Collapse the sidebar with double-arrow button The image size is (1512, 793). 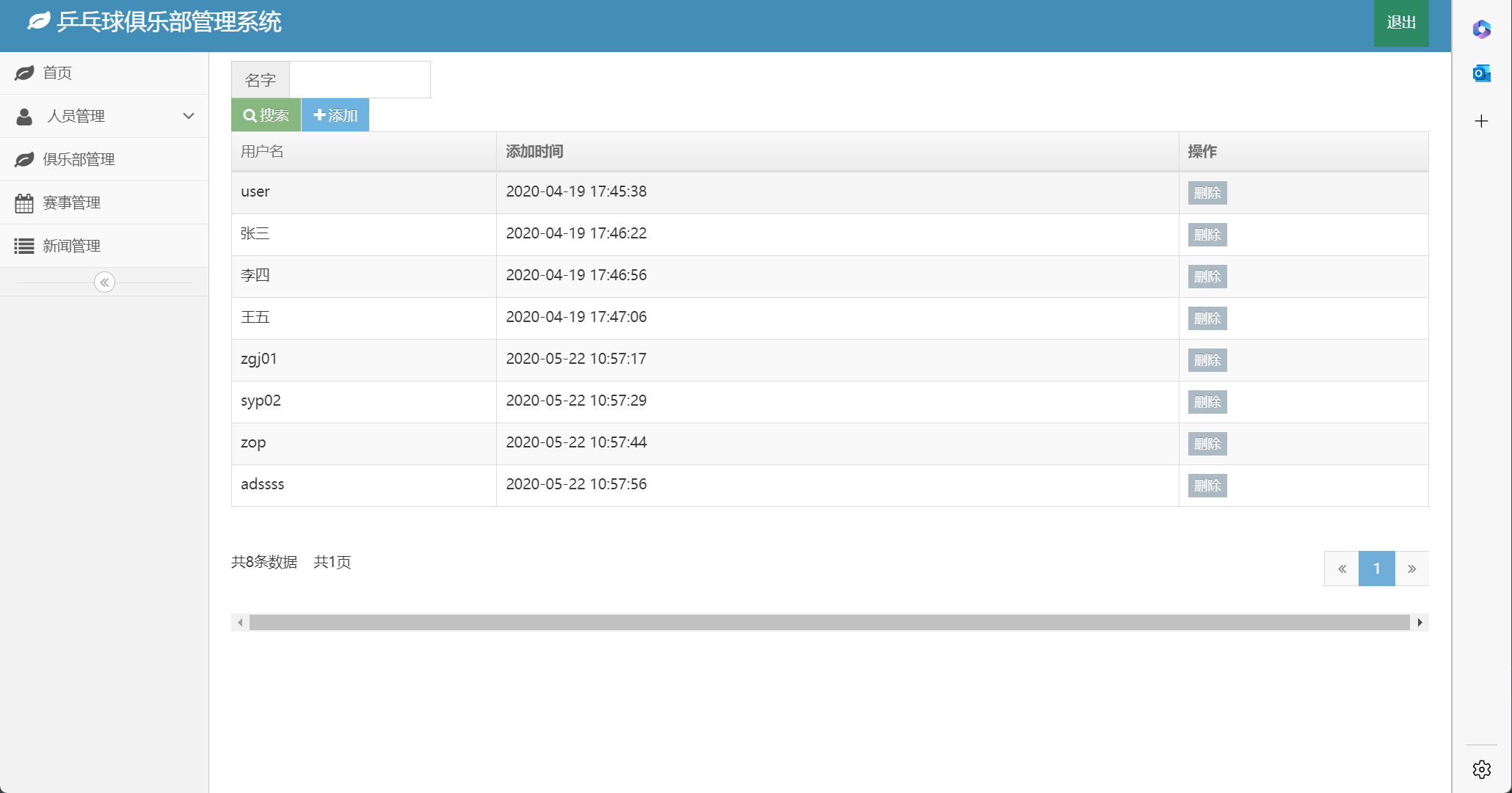tap(104, 282)
